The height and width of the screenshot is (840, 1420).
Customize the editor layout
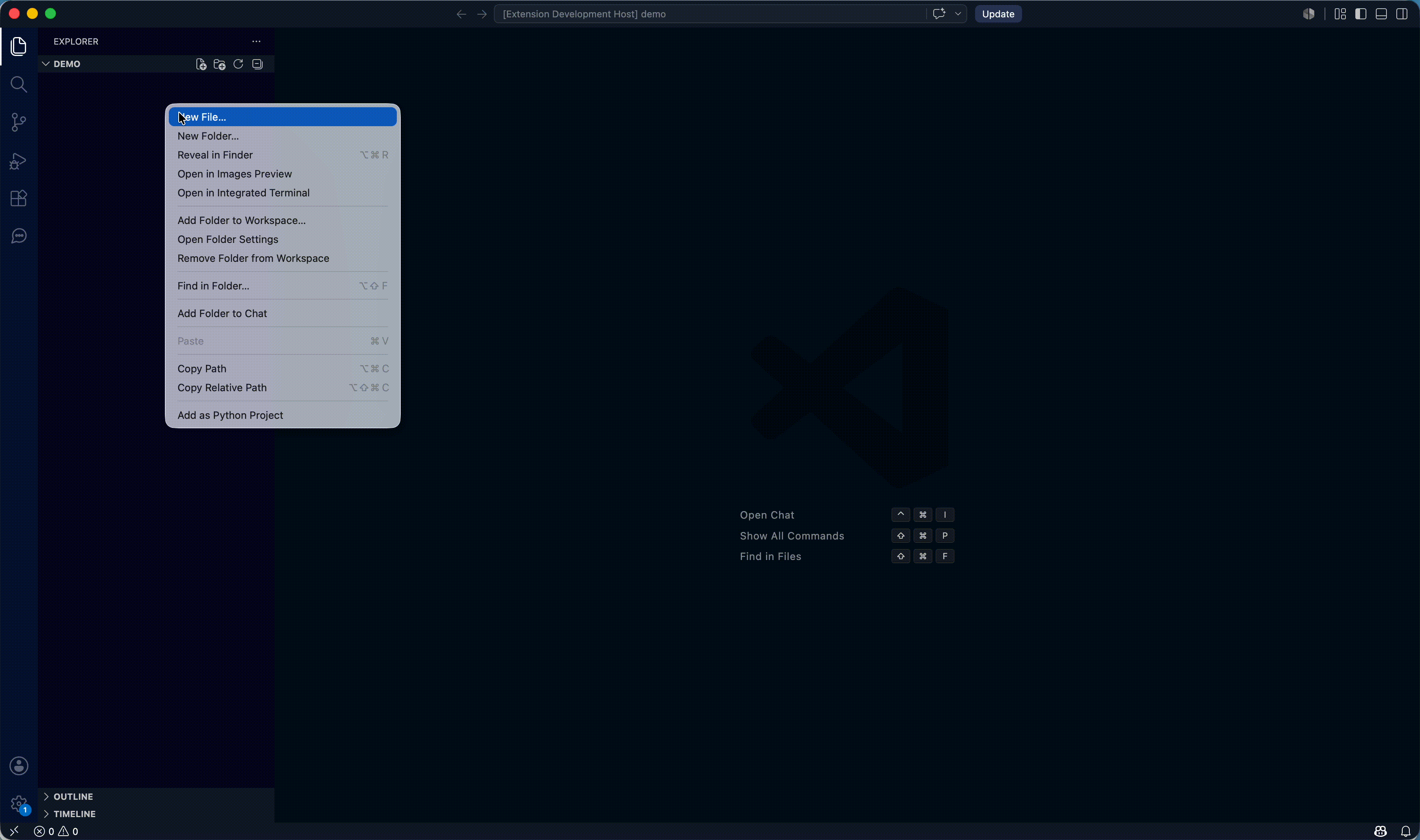(x=1340, y=14)
